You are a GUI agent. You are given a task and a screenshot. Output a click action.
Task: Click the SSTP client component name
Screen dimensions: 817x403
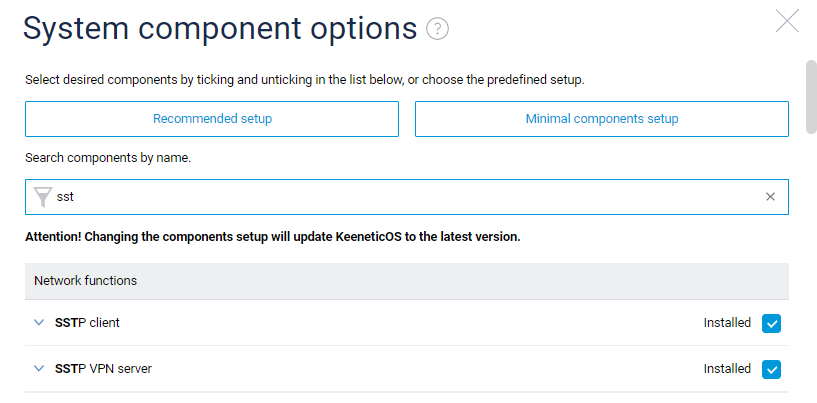pos(87,323)
